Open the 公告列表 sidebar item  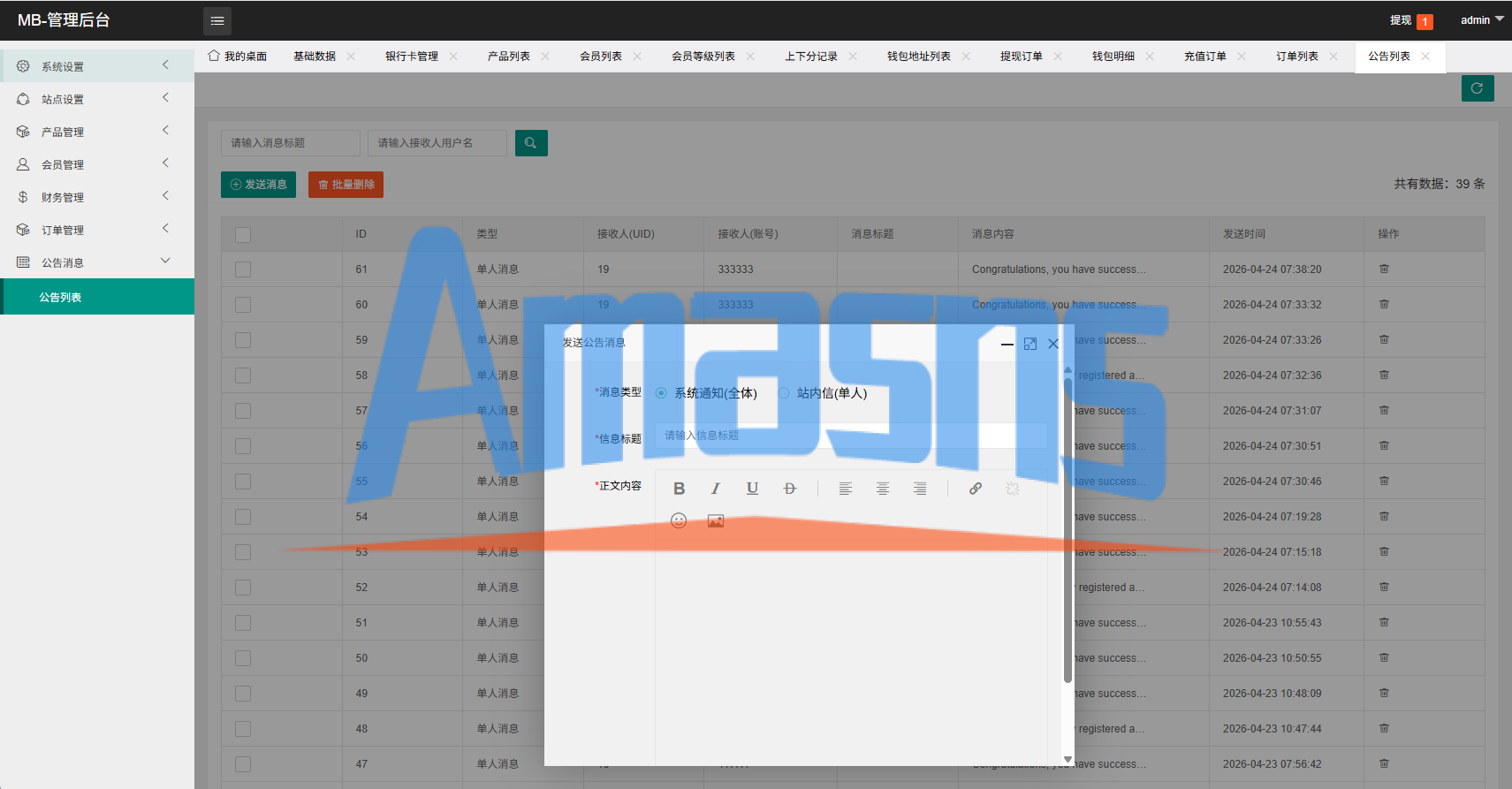(97, 297)
